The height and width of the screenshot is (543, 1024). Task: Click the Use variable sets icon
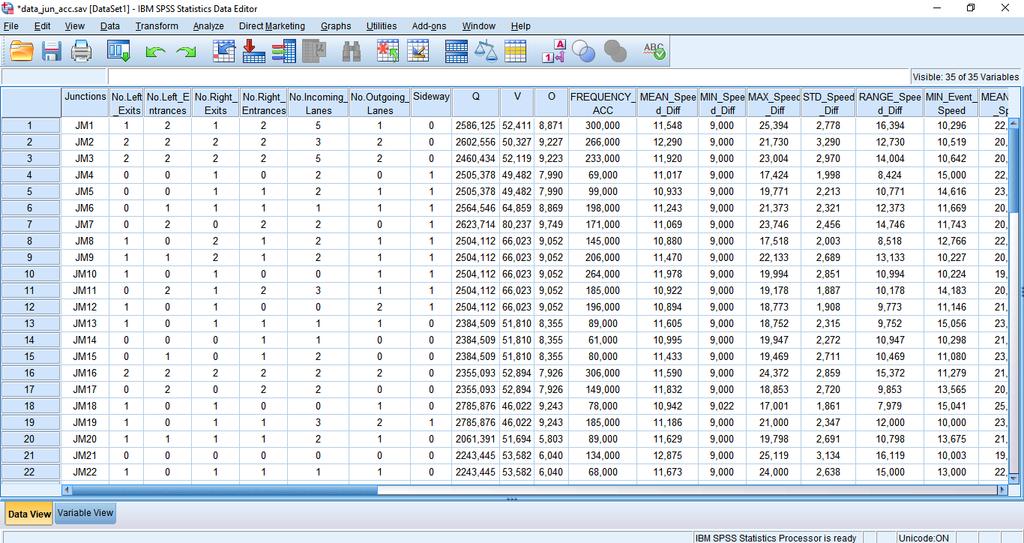(583, 51)
